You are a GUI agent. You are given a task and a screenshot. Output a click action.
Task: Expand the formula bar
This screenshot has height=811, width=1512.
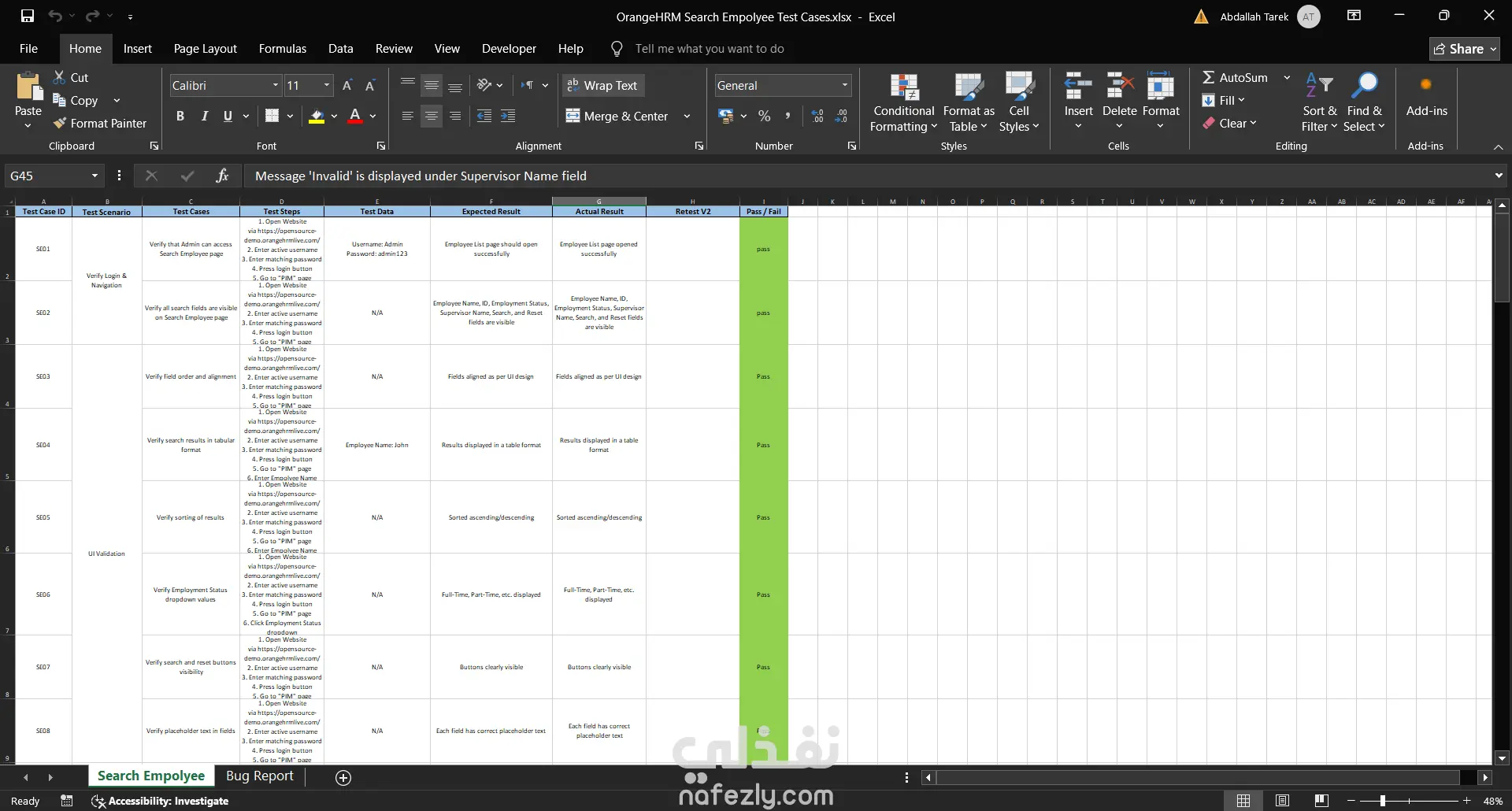(1498, 176)
